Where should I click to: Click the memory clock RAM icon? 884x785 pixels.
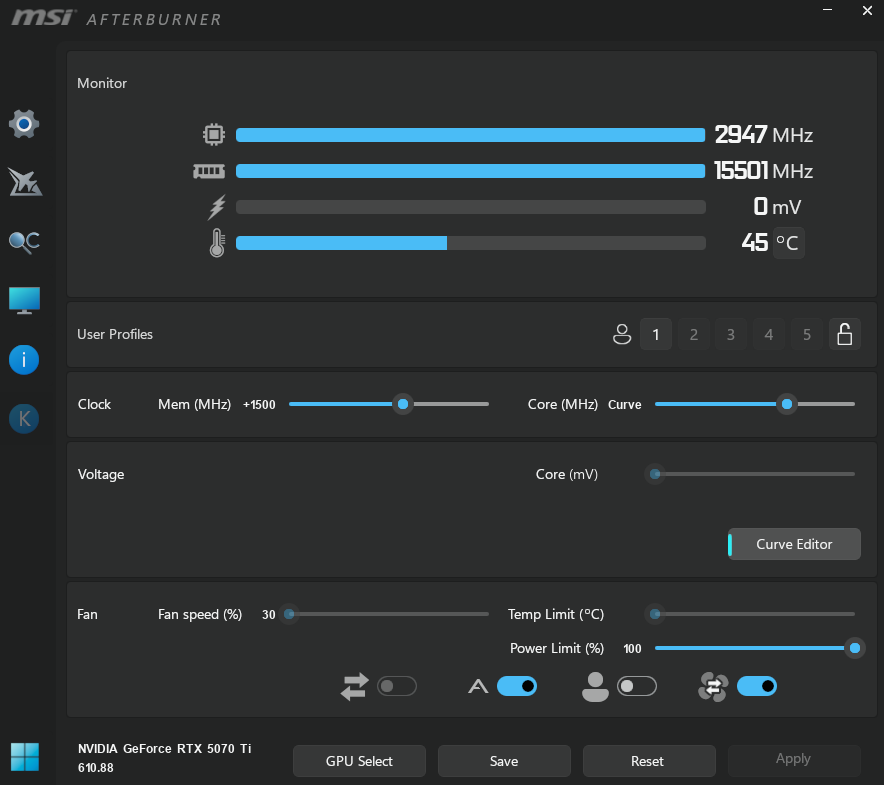coord(209,171)
